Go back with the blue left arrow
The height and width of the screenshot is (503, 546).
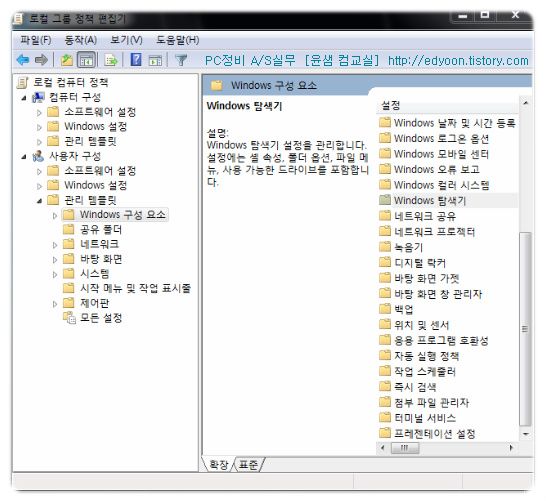pyautogui.click(x=23, y=60)
